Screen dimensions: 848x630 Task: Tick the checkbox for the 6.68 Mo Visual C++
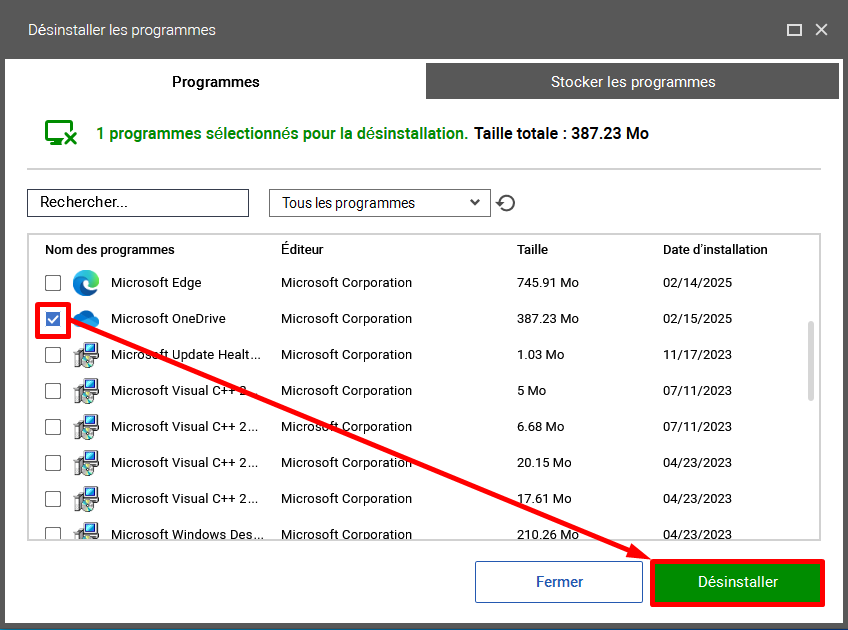(53, 427)
